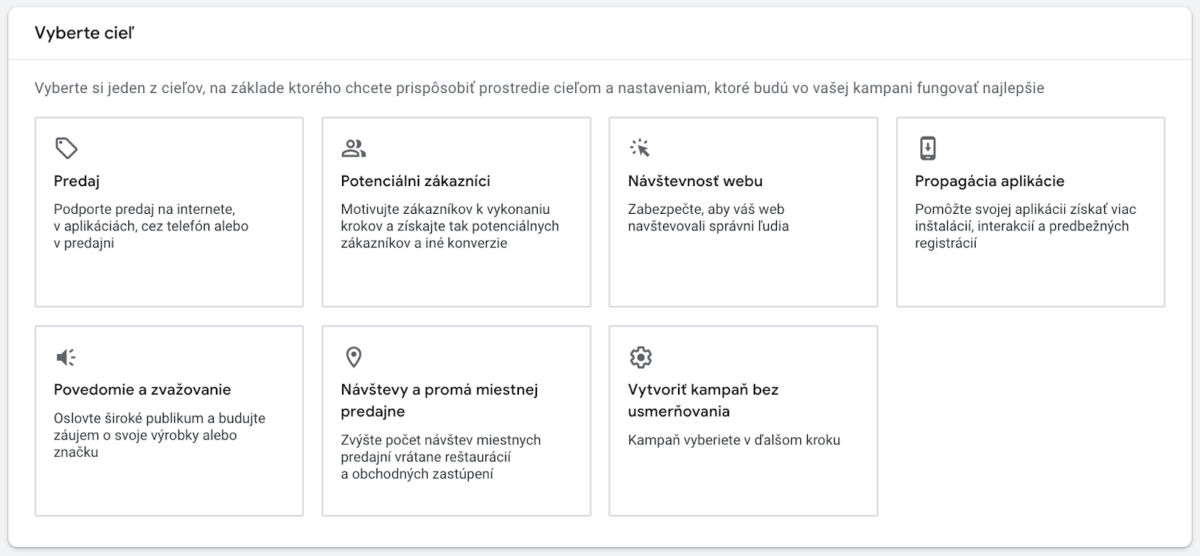Click the gear icon for campaign without guidance
The height and width of the screenshot is (556, 1200).
point(640,357)
